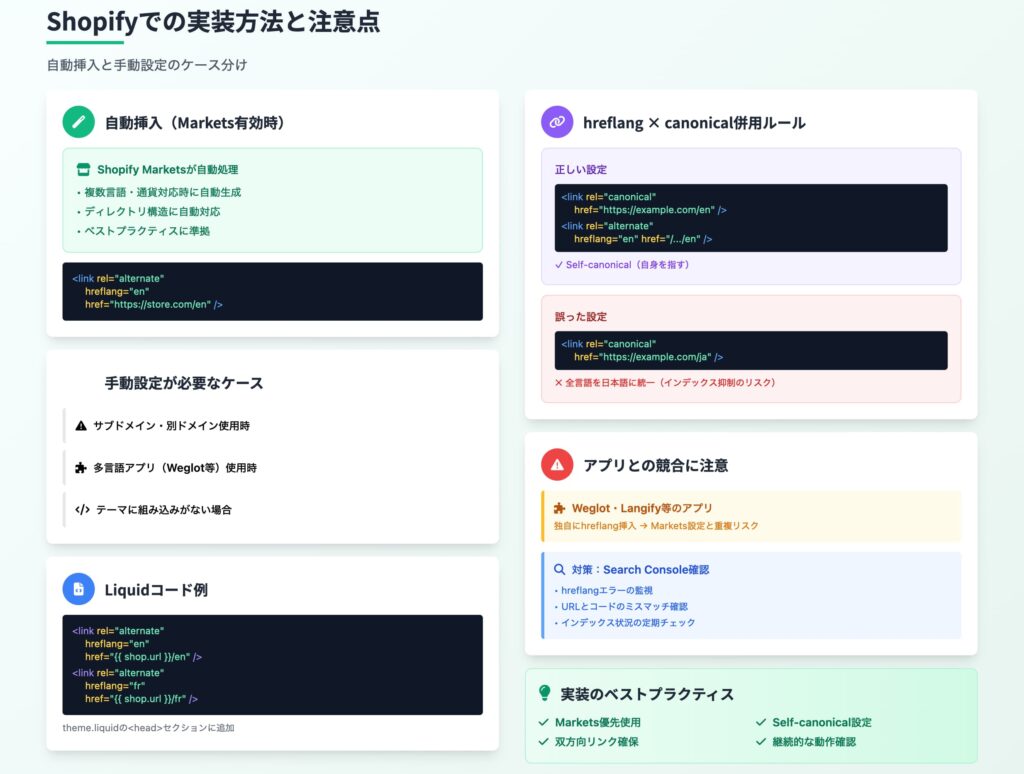Click the label 誤った設定
The image size is (1024, 774).
[581, 317]
